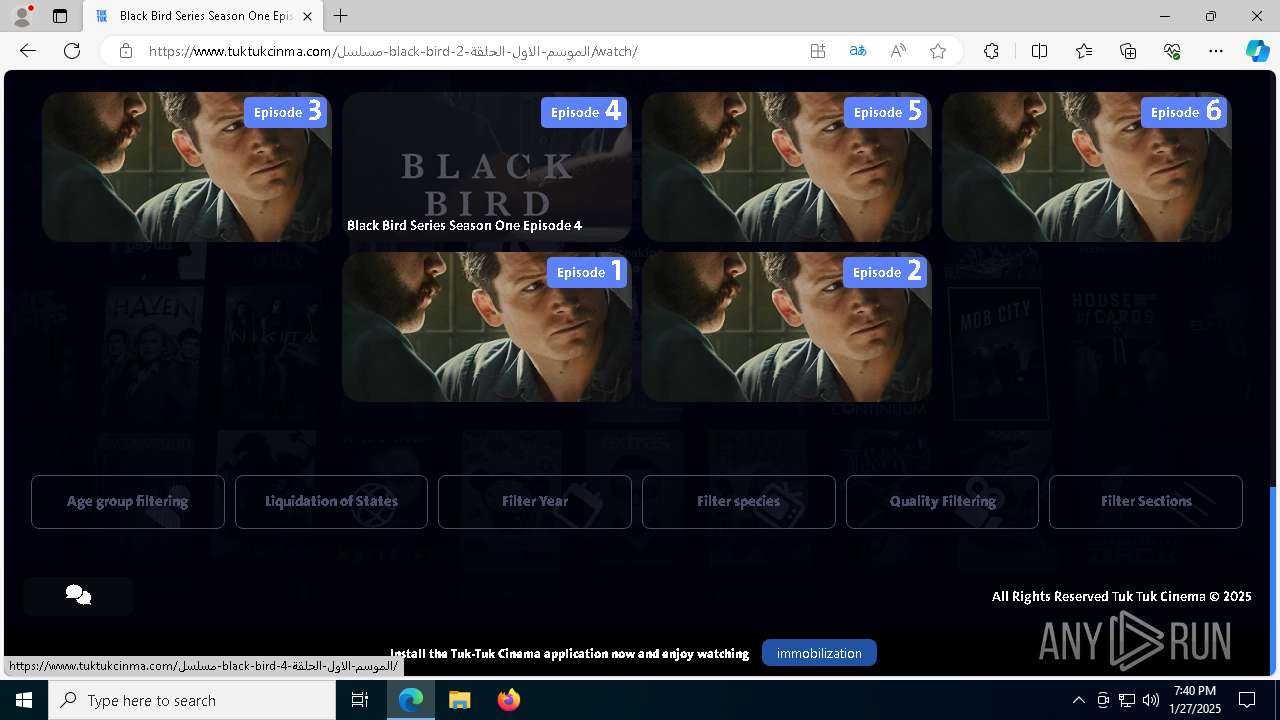1280x720 pixels.
Task: Open Episode 3 thumbnail card
Action: click(187, 167)
